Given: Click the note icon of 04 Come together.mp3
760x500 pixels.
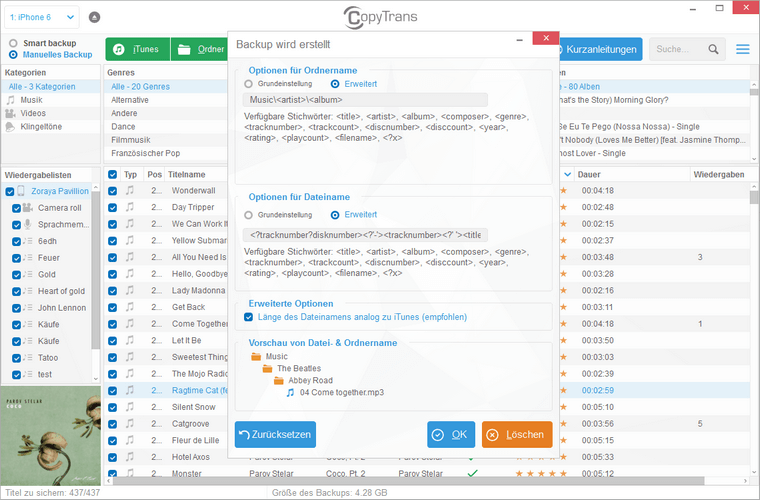Looking at the screenshot, I should pos(290,392).
